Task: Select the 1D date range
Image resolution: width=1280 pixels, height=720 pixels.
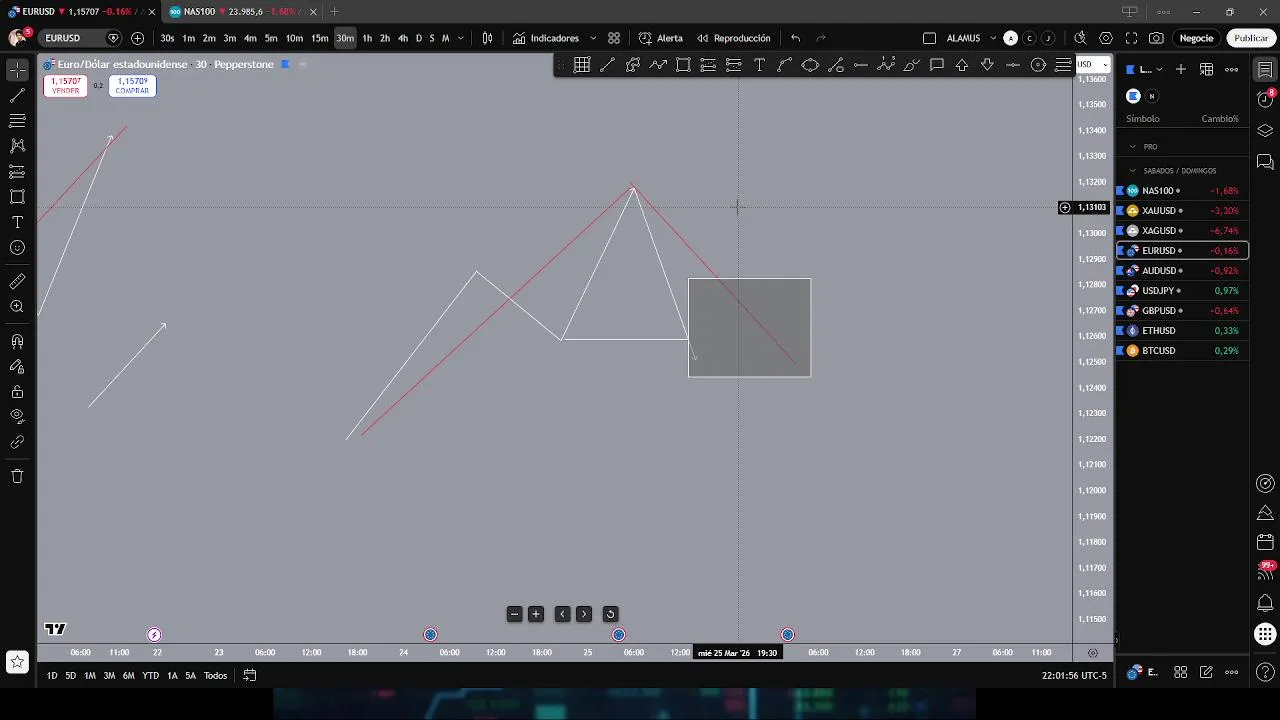Action: pyautogui.click(x=52, y=676)
